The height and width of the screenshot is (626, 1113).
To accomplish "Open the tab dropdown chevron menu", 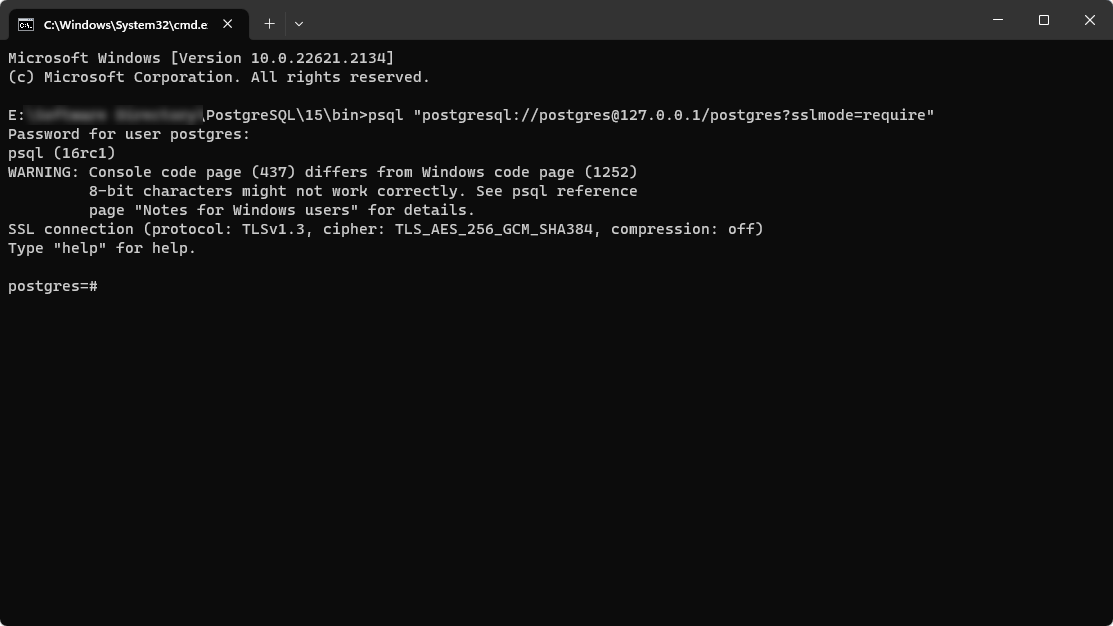I will click(298, 23).
